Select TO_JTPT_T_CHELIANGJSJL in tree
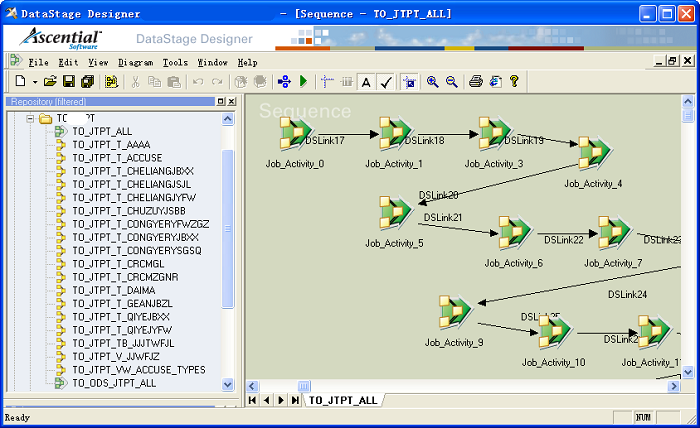Image resolution: width=700 pixels, height=428 pixels. [x=132, y=184]
